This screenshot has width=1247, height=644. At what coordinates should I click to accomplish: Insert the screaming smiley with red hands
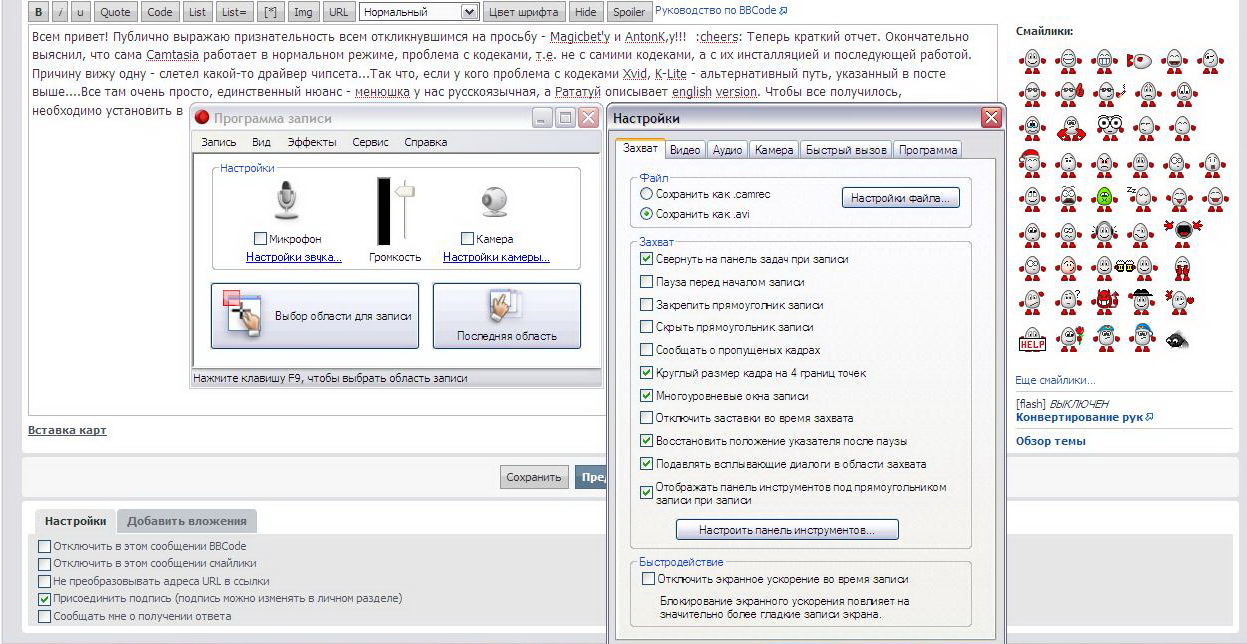coord(1182,233)
